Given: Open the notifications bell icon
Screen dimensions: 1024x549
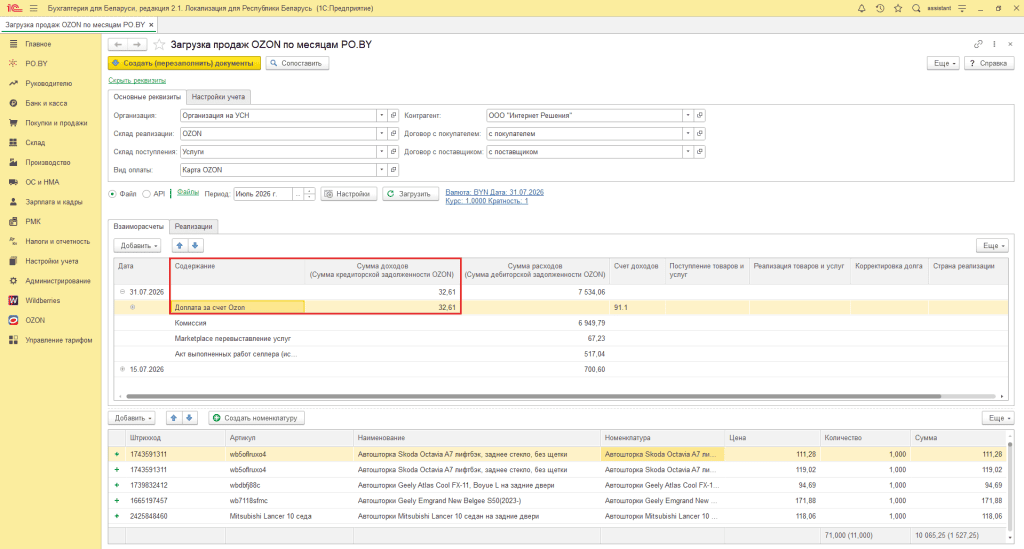Looking at the screenshot, I should 861,8.
